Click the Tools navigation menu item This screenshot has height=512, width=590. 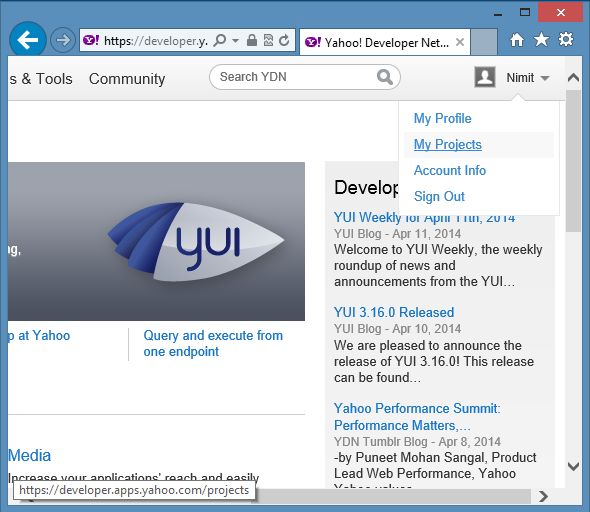tap(40, 79)
